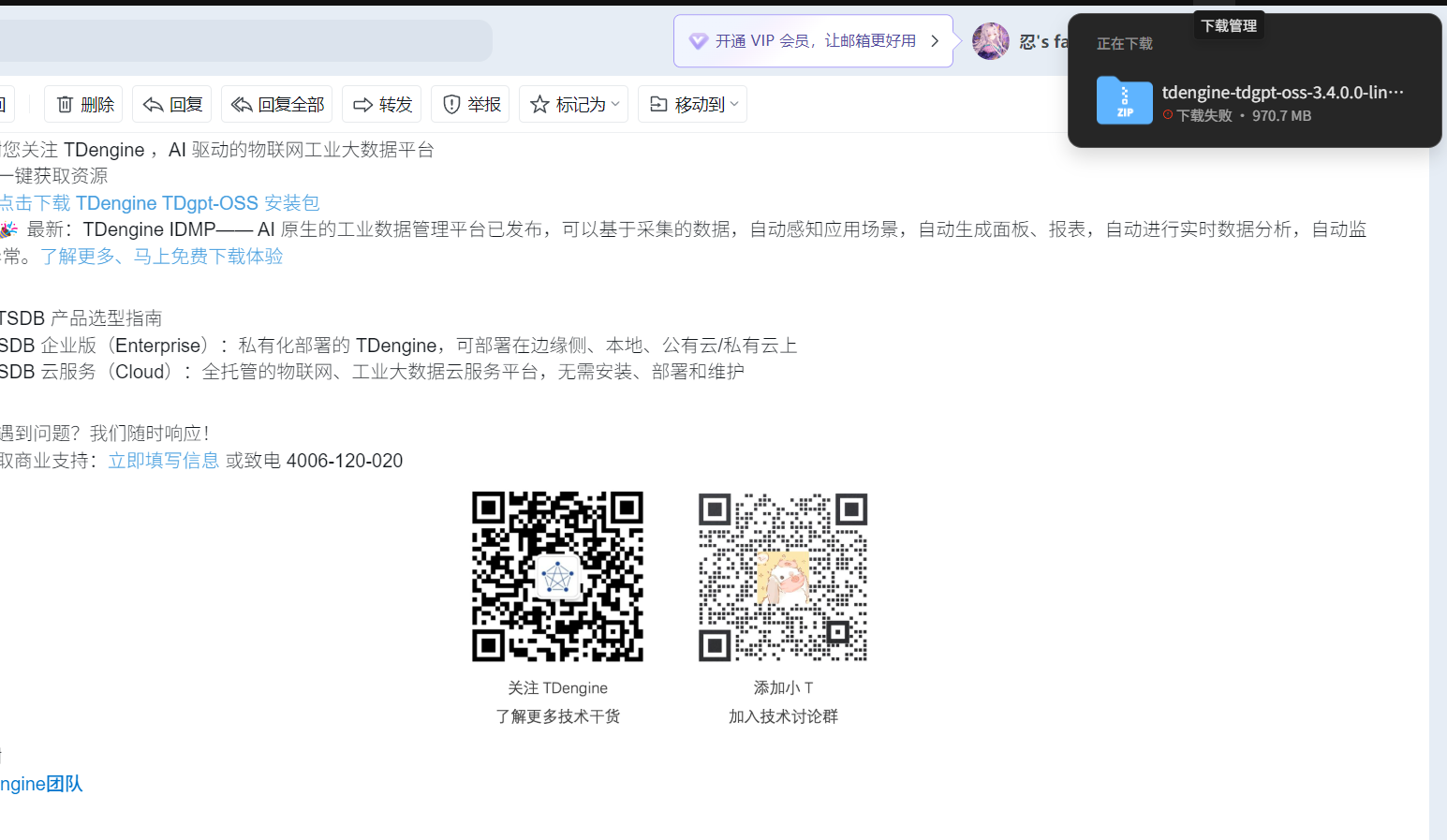Image resolution: width=1447 pixels, height=840 pixels.
Task: Open the TDengine TDgpt-OSS download link
Action: [x=159, y=203]
